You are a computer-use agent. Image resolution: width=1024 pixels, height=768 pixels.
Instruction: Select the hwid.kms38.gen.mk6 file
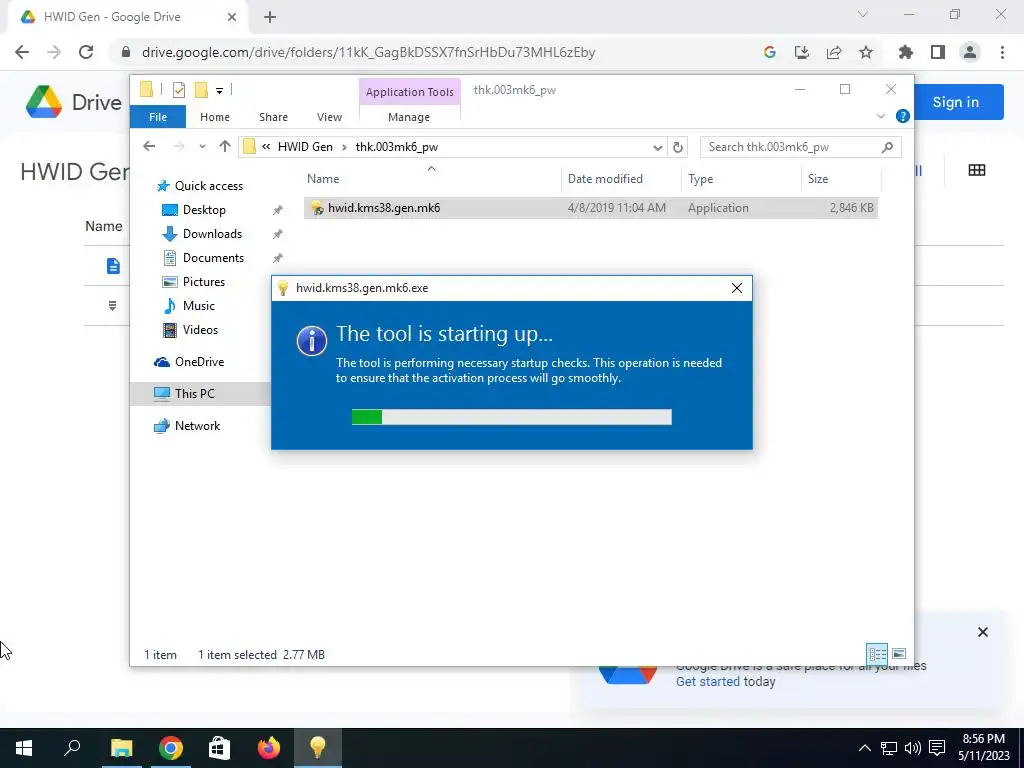tap(590, 208)
